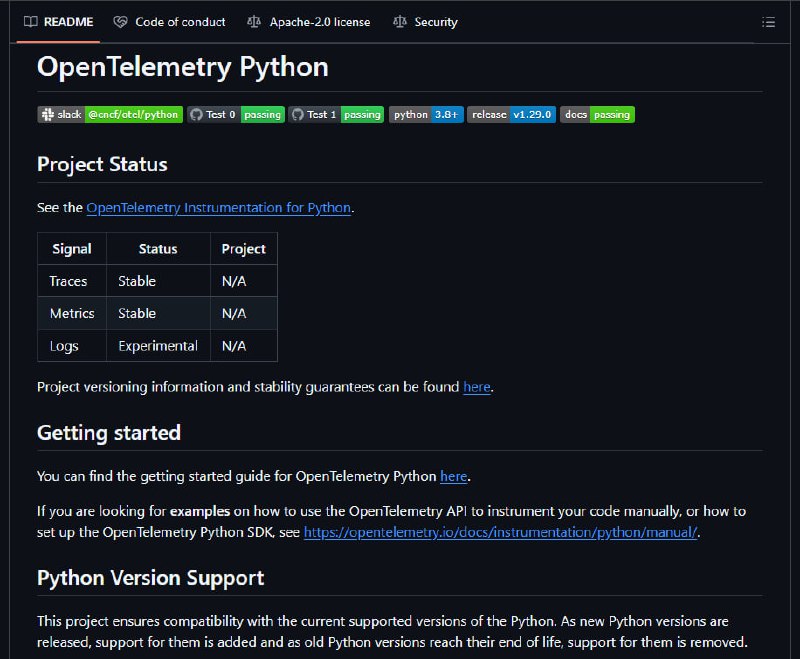Click the 'here' link for versioning information

(477, 387)
